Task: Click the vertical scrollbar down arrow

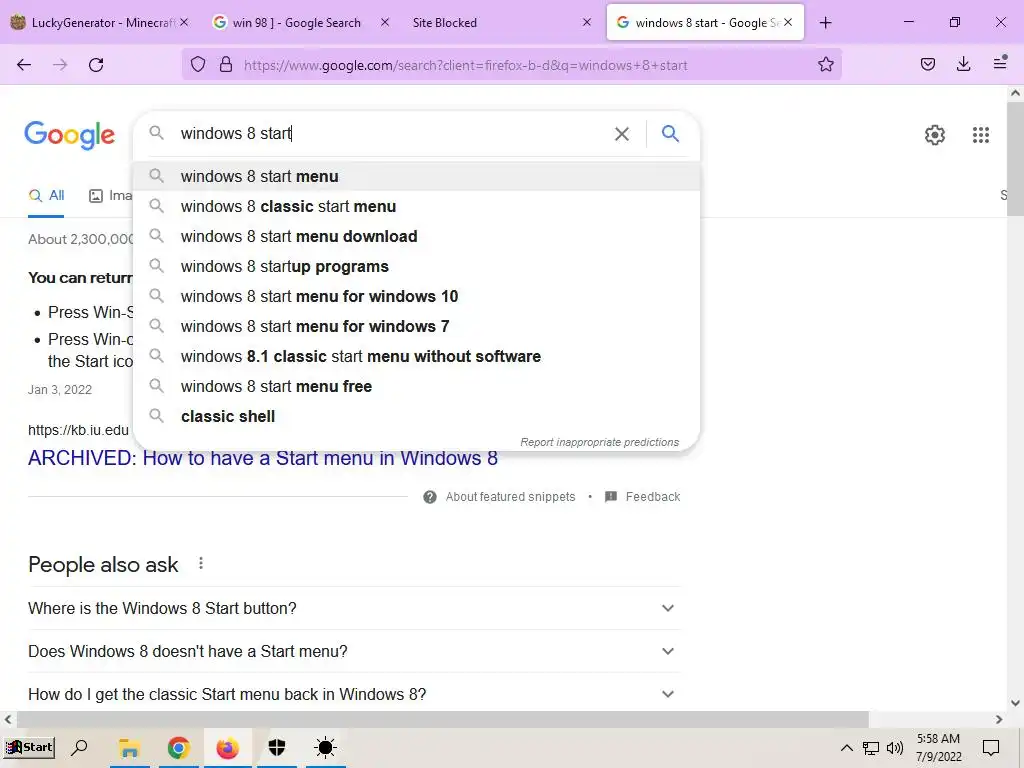Action: tap(1015, 703)
